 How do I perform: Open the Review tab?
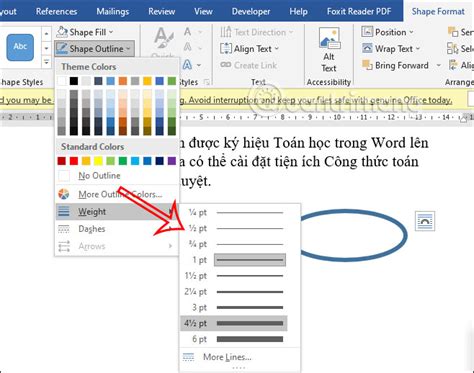point(162,12)
